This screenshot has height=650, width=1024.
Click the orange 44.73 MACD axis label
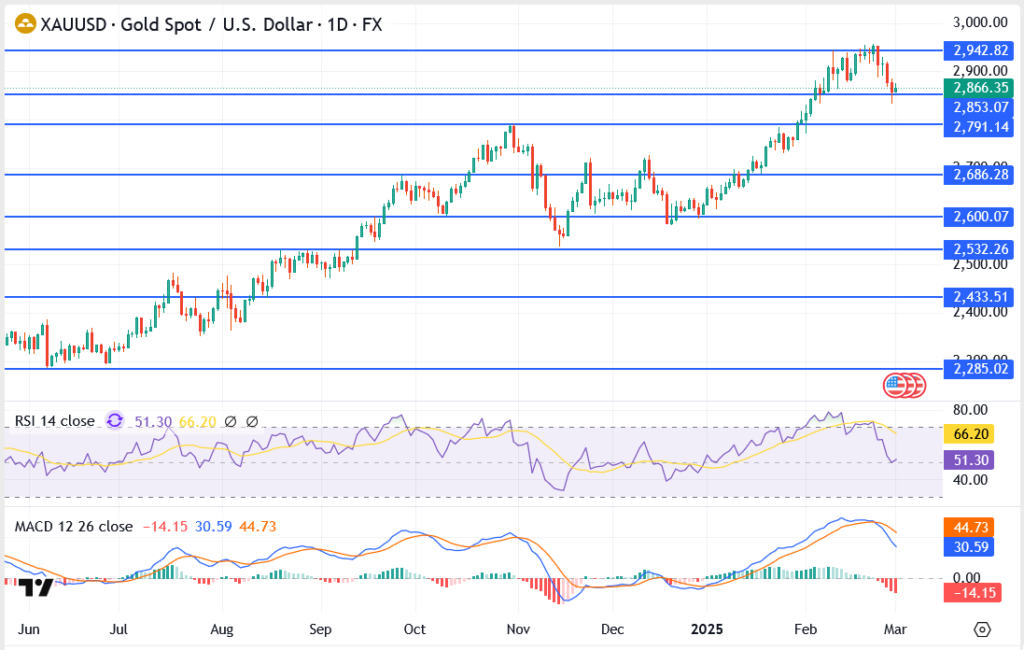(x=972, y=528)
